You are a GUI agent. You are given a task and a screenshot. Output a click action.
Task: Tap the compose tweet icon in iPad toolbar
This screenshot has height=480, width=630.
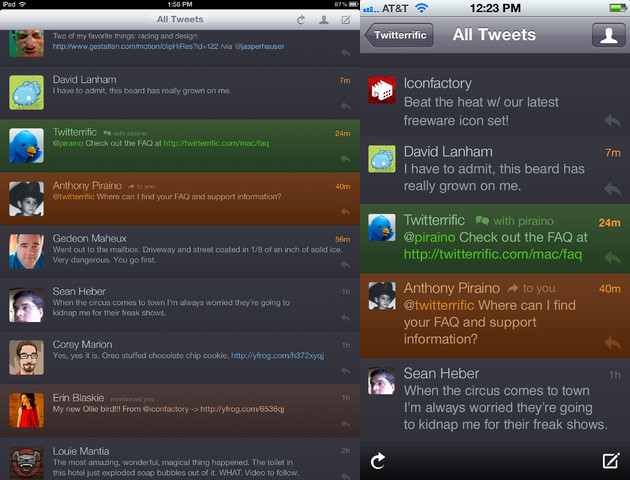(x=346, y=19)
